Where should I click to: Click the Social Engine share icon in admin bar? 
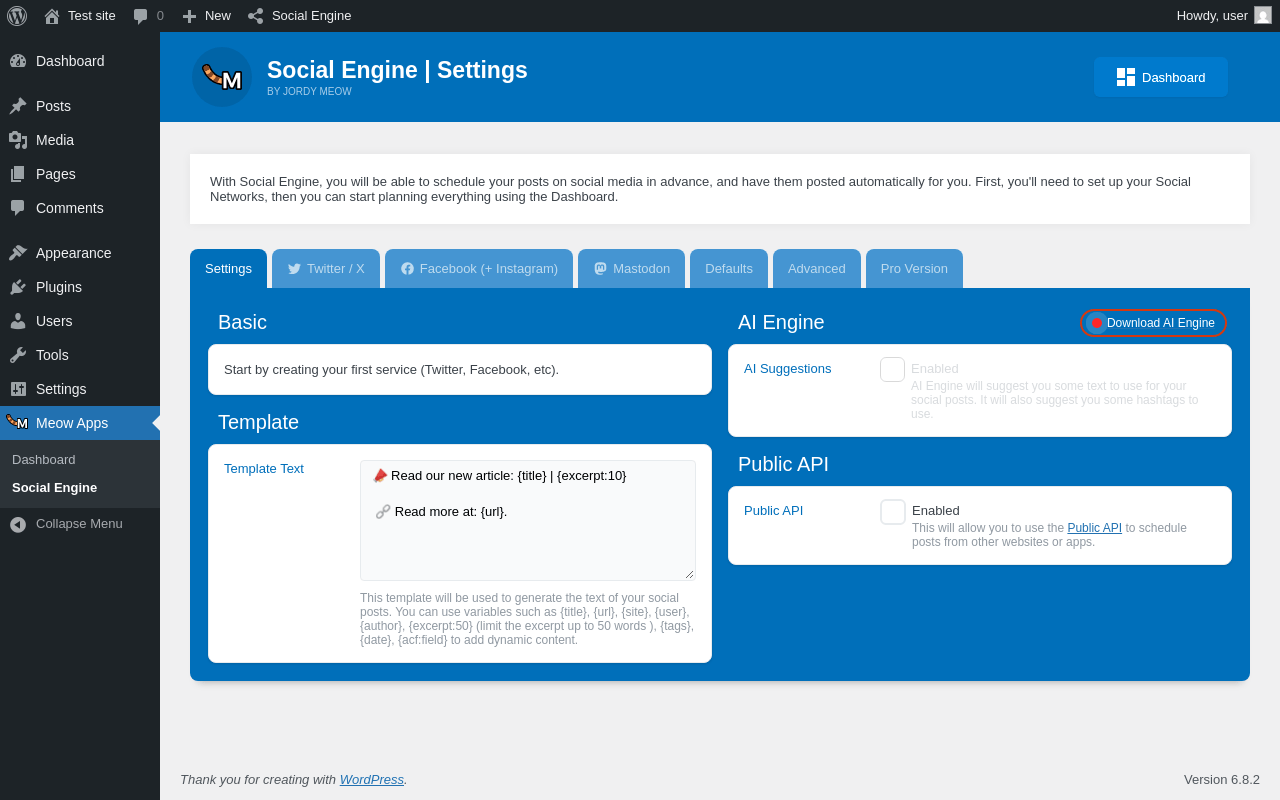[256, 16]
